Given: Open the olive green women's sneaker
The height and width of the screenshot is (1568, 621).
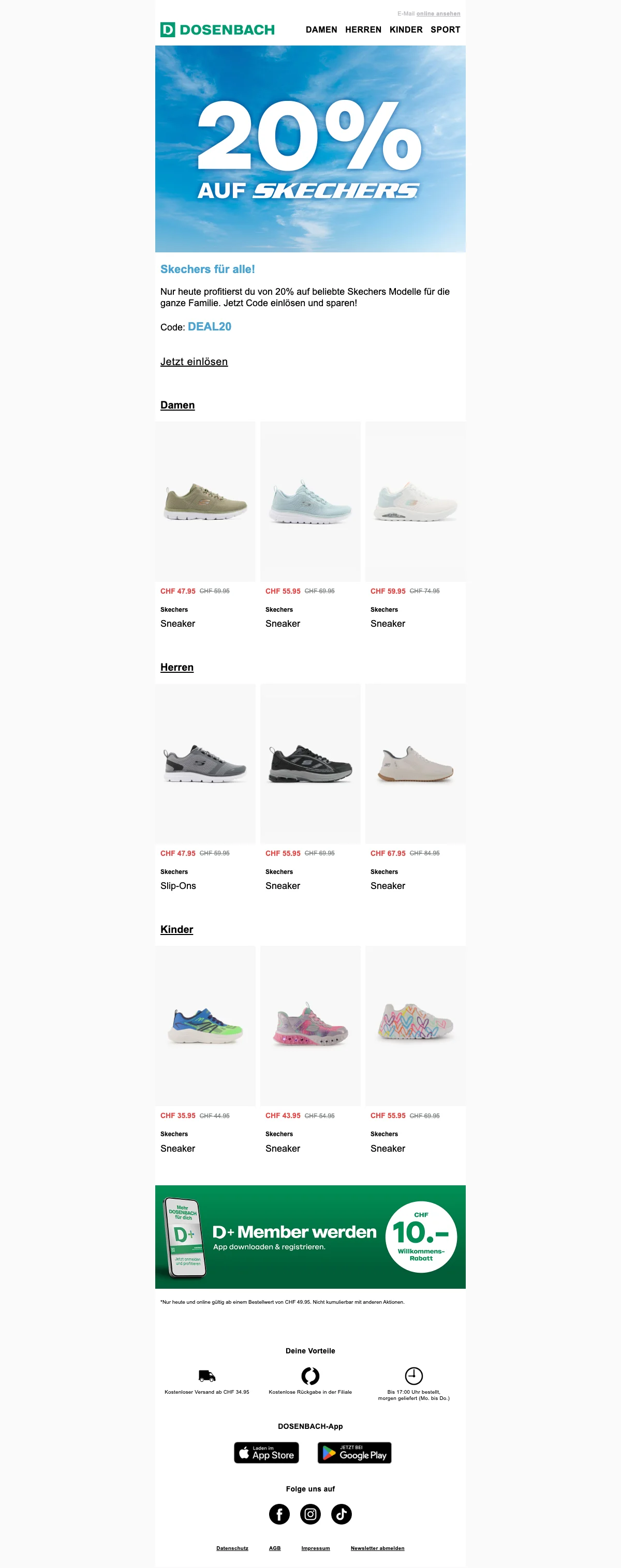Looking at the screenshot, I should coord(205,502).
